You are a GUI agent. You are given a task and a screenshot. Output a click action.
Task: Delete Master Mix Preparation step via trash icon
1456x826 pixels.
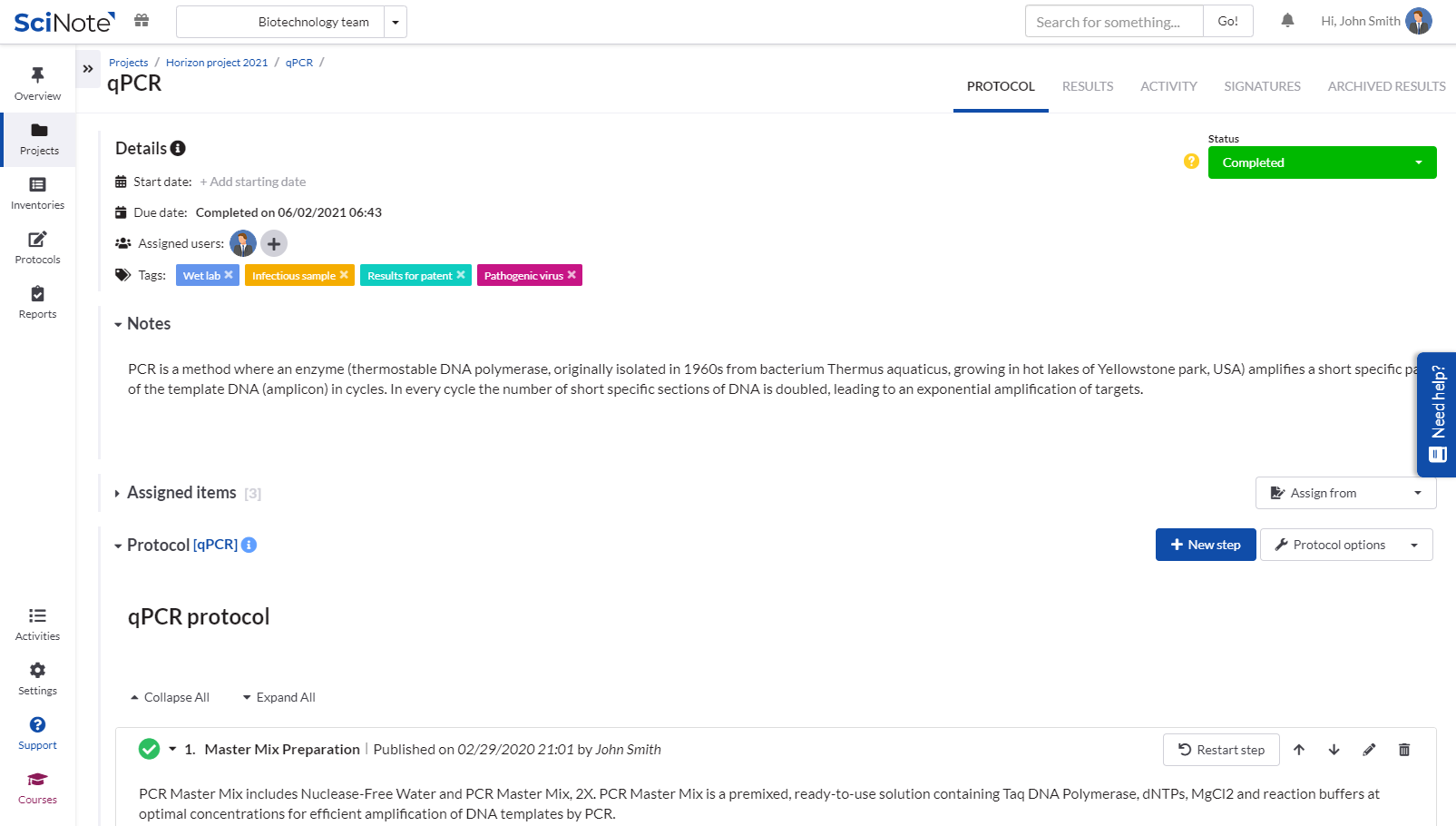1403,750
